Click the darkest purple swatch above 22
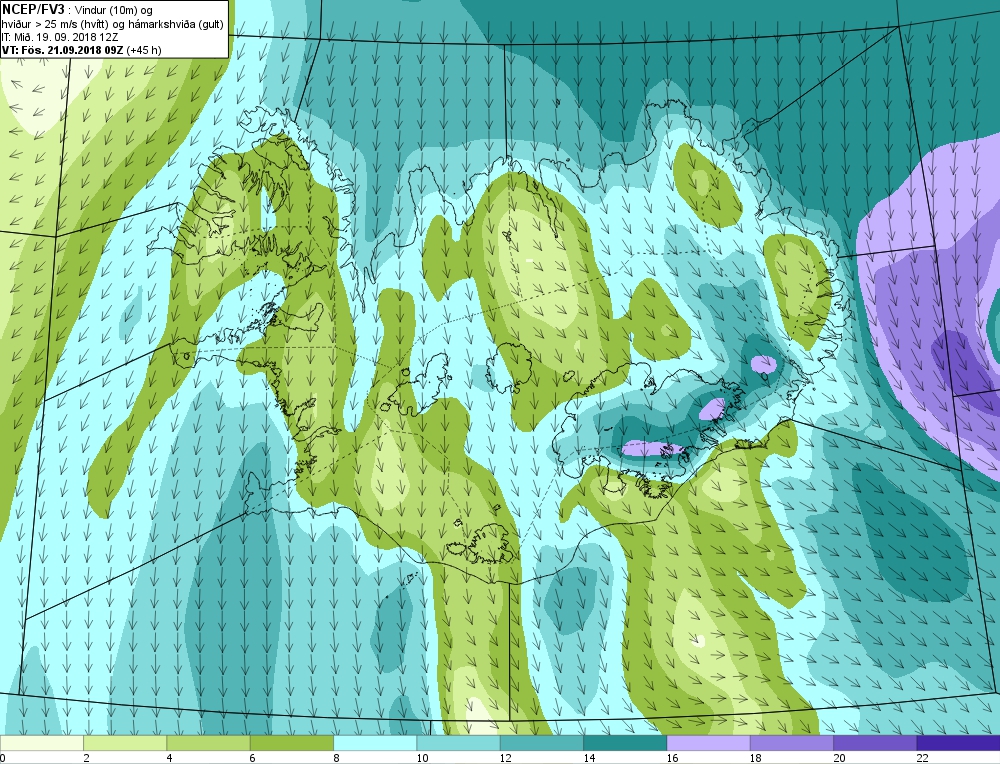The height and width of the screenshot is (764, 1000). point(959,743)
